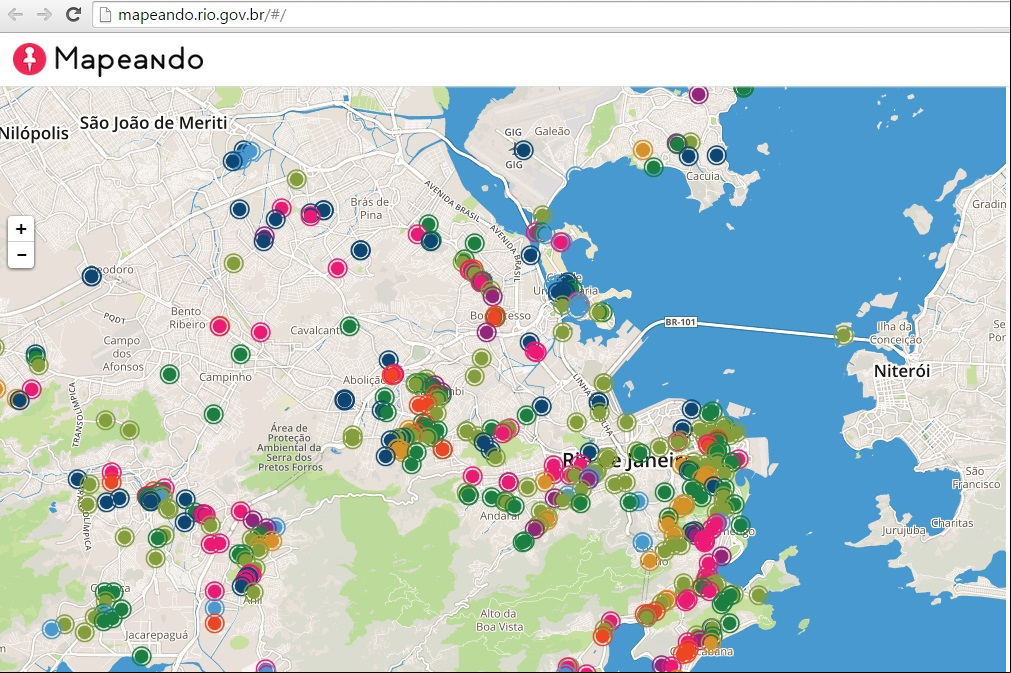Click the BR-101 road shield
The image size is (1011, 673).
click(x=680, y=322)
